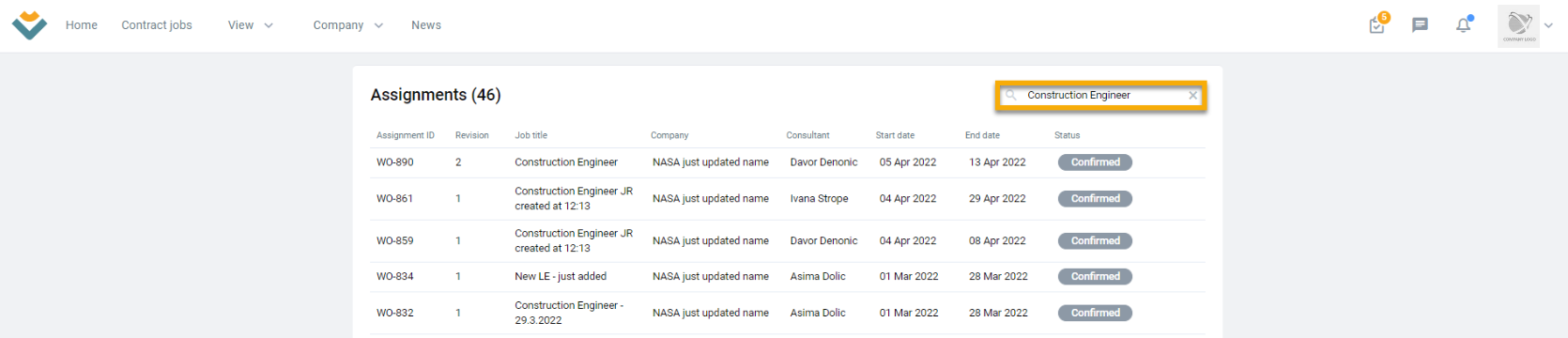The image size is (1568, 338).
Task: Open the News page
Action: coord(426,25)
